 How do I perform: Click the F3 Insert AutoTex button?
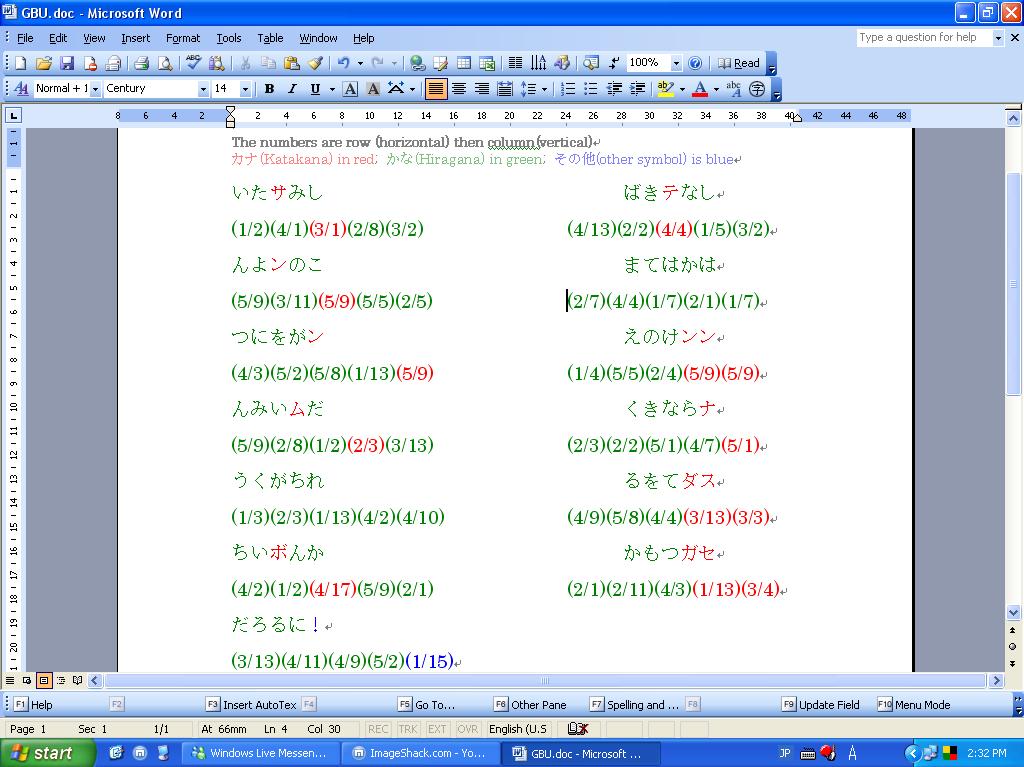(x=251, y=704)
